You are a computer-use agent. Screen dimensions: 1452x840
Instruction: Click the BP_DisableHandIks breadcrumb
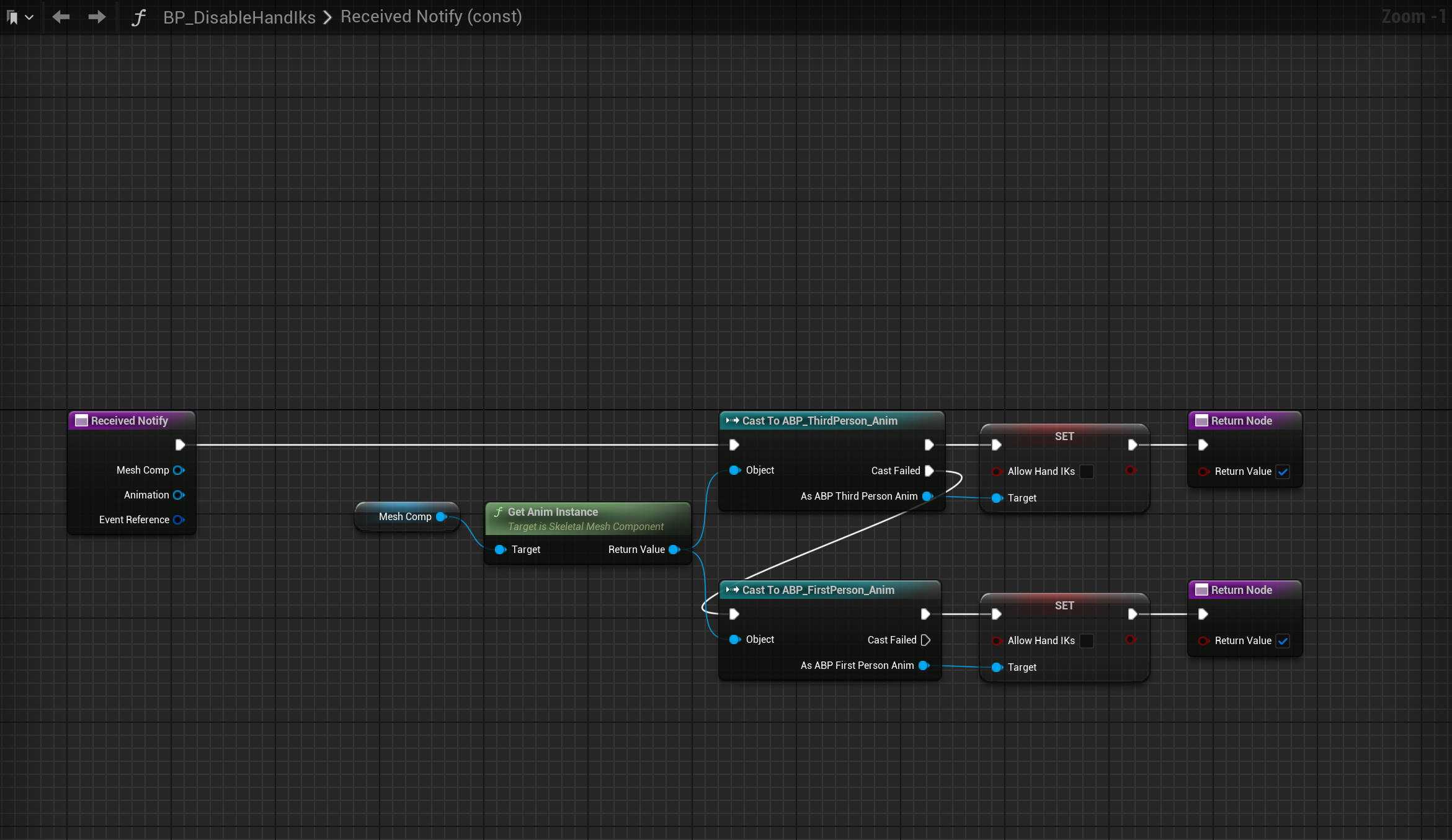click(239, 17)
